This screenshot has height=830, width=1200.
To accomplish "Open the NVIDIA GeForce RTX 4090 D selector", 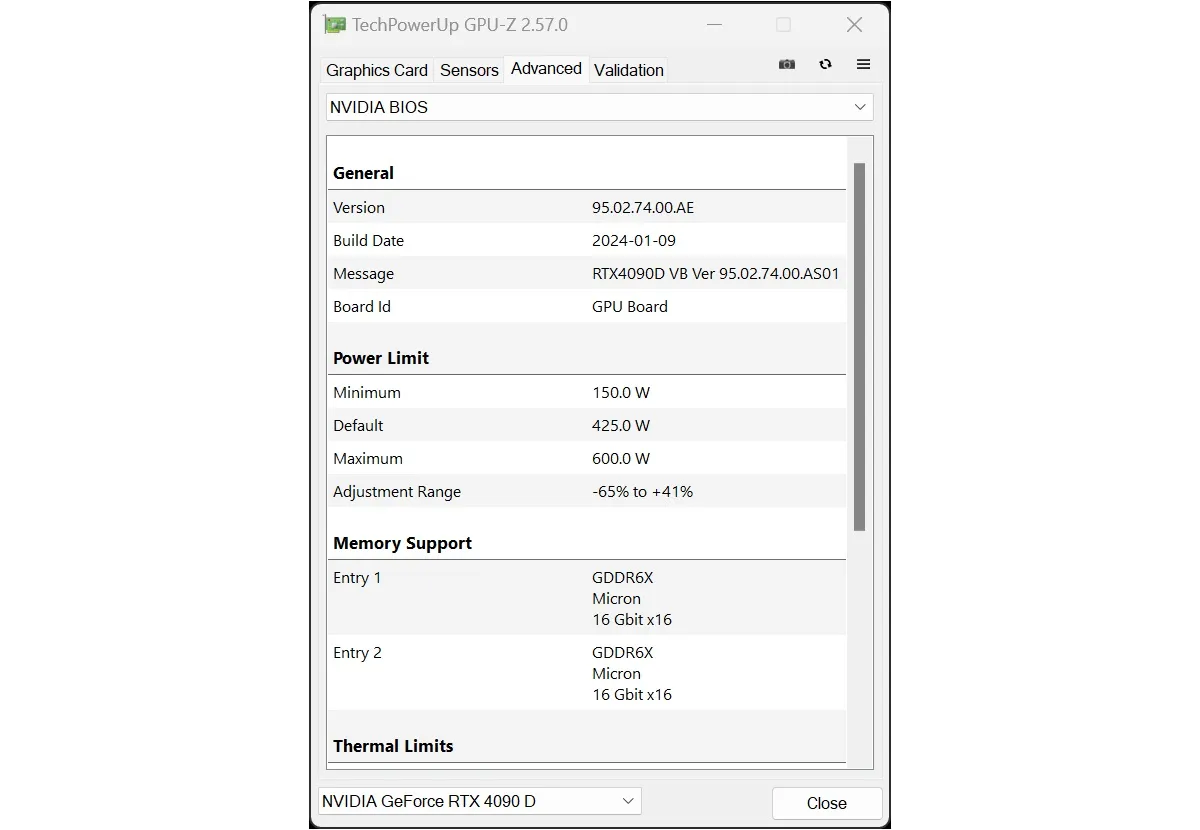I will tap(479, 801).
